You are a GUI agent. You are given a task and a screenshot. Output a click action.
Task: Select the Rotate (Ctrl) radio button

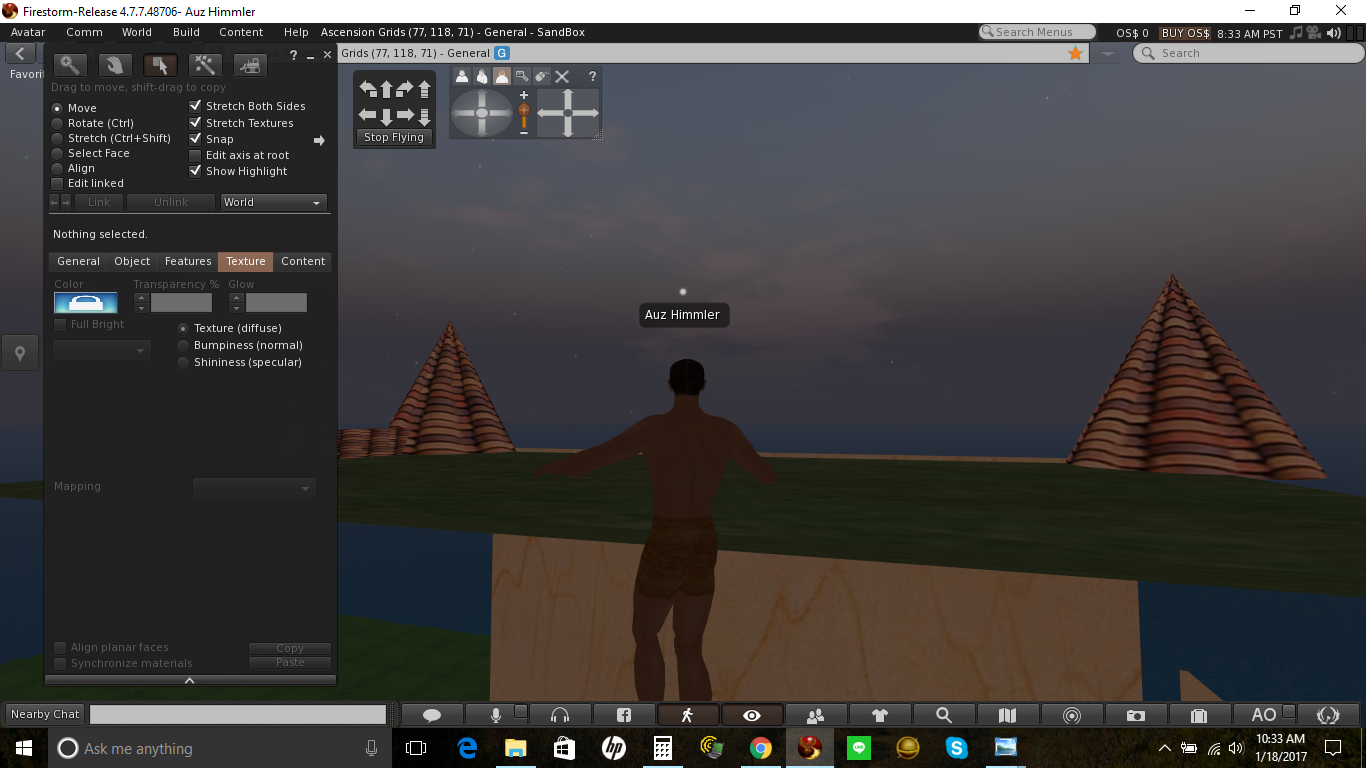[57, 123]
